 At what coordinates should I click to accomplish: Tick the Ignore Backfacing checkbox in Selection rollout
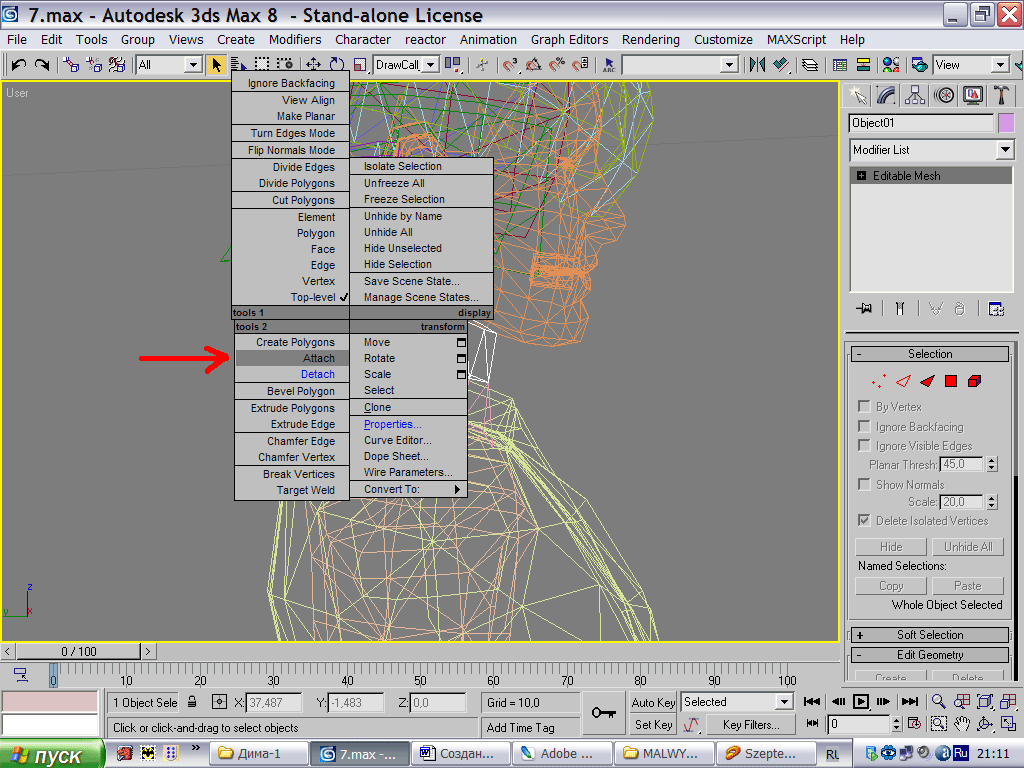pyautogui.click(x=864, y=426)
